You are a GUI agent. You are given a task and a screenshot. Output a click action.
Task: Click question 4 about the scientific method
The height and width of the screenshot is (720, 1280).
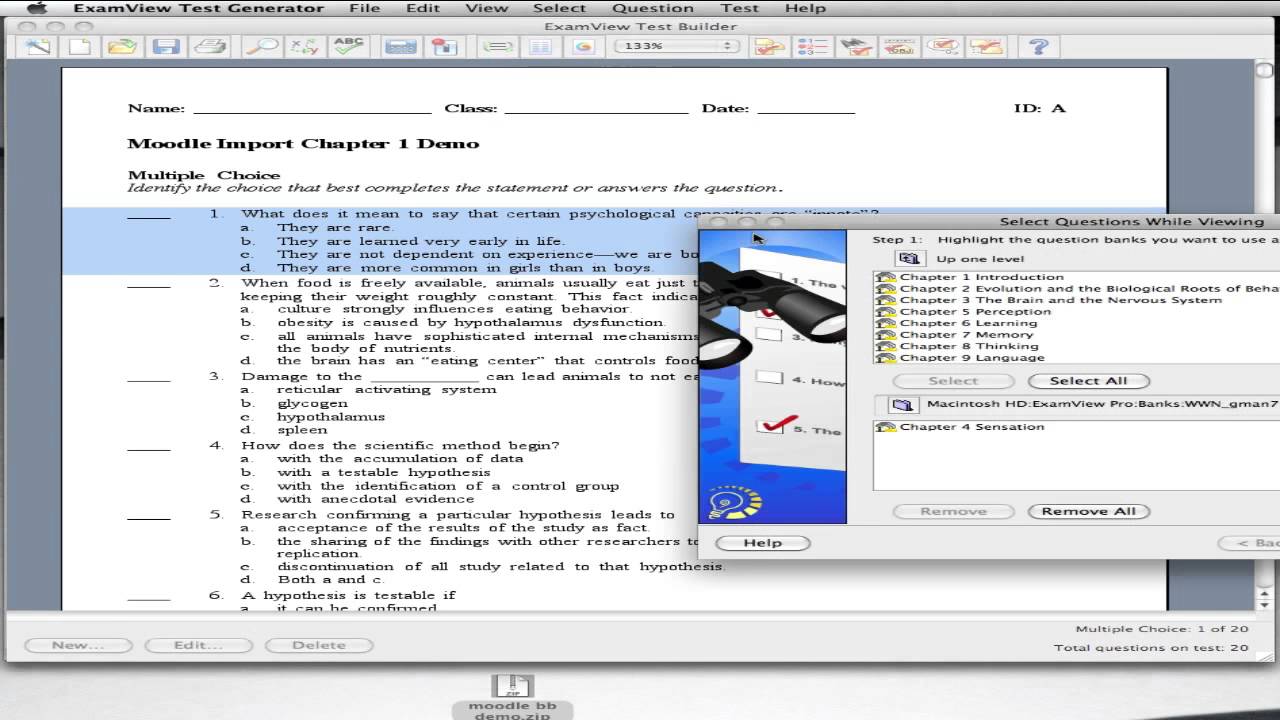[x=400, y=445]
